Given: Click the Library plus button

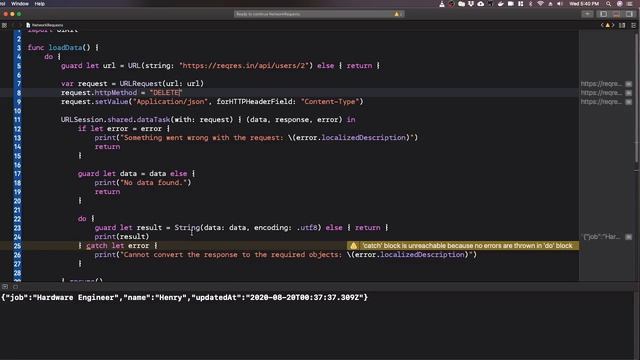Looking at the screenshot, I should (587, 14).
